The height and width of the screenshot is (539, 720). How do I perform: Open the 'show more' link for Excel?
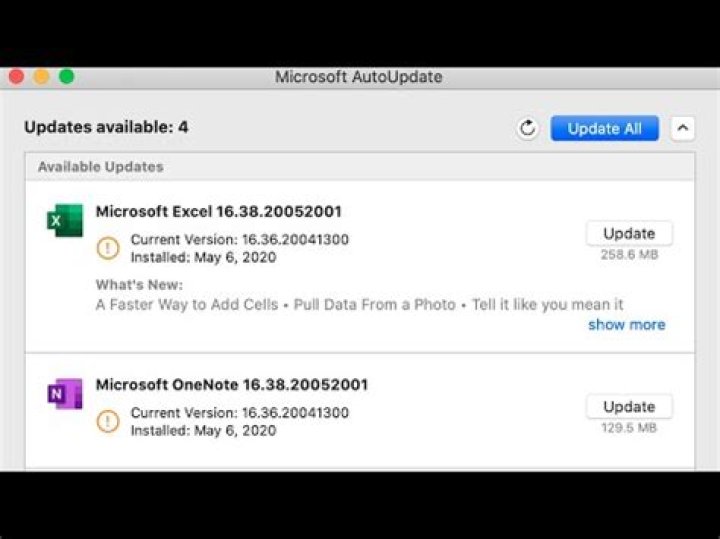coord(626,324)
